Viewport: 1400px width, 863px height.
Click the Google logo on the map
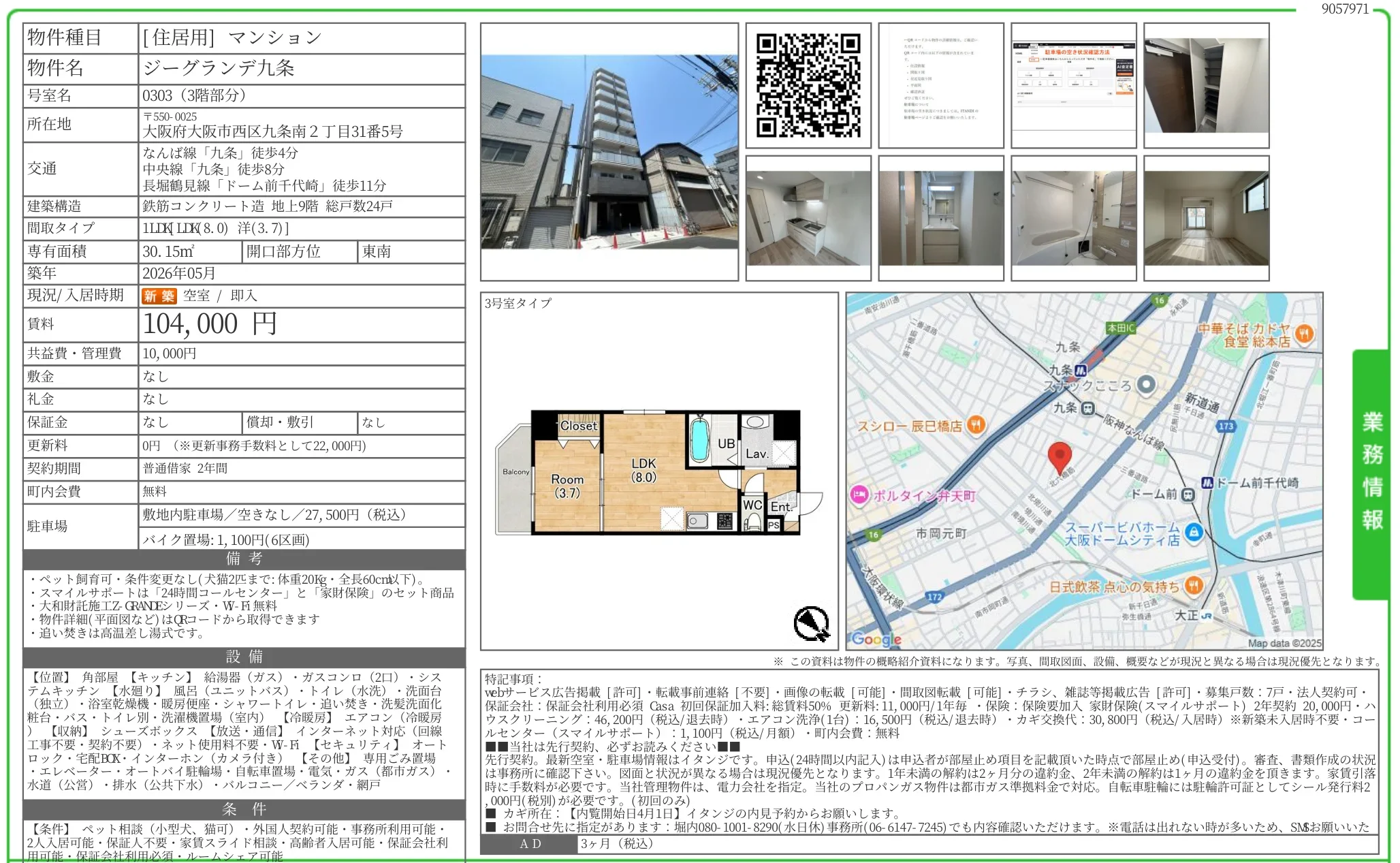click(876, 639)
